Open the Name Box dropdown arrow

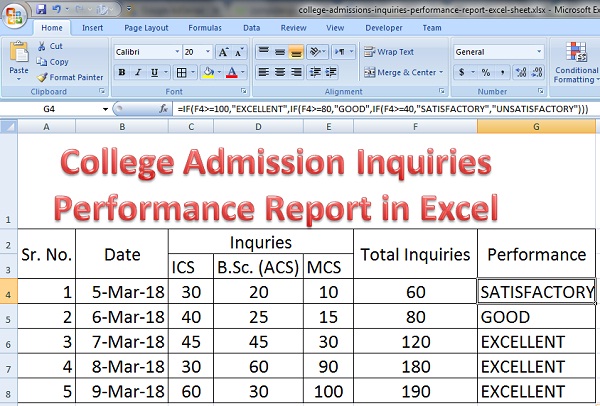[105, 109]
